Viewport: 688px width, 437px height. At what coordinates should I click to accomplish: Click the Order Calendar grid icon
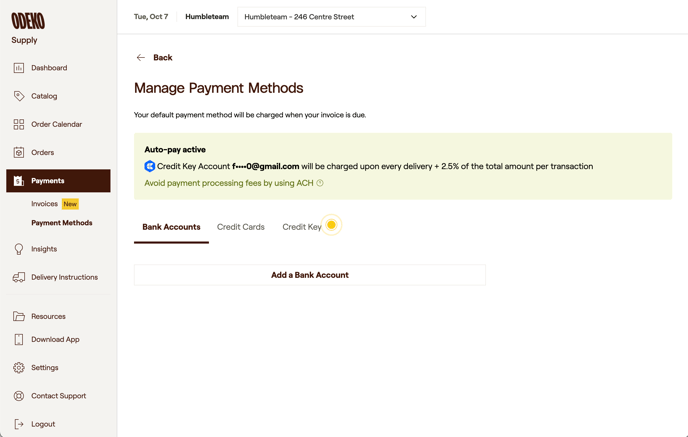[x=19, y=125]
